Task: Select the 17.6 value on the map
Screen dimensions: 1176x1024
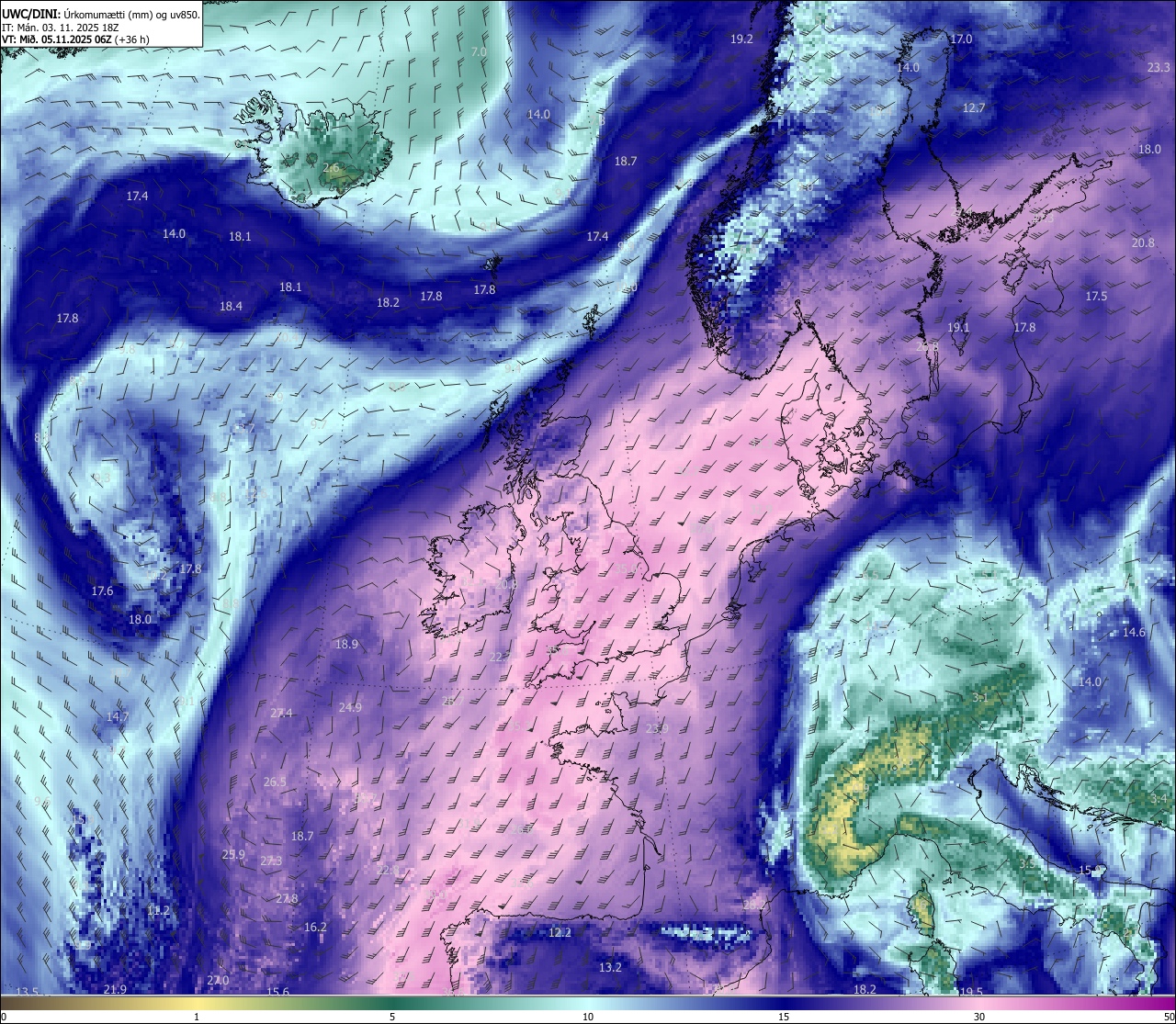Action: (102, 591)
